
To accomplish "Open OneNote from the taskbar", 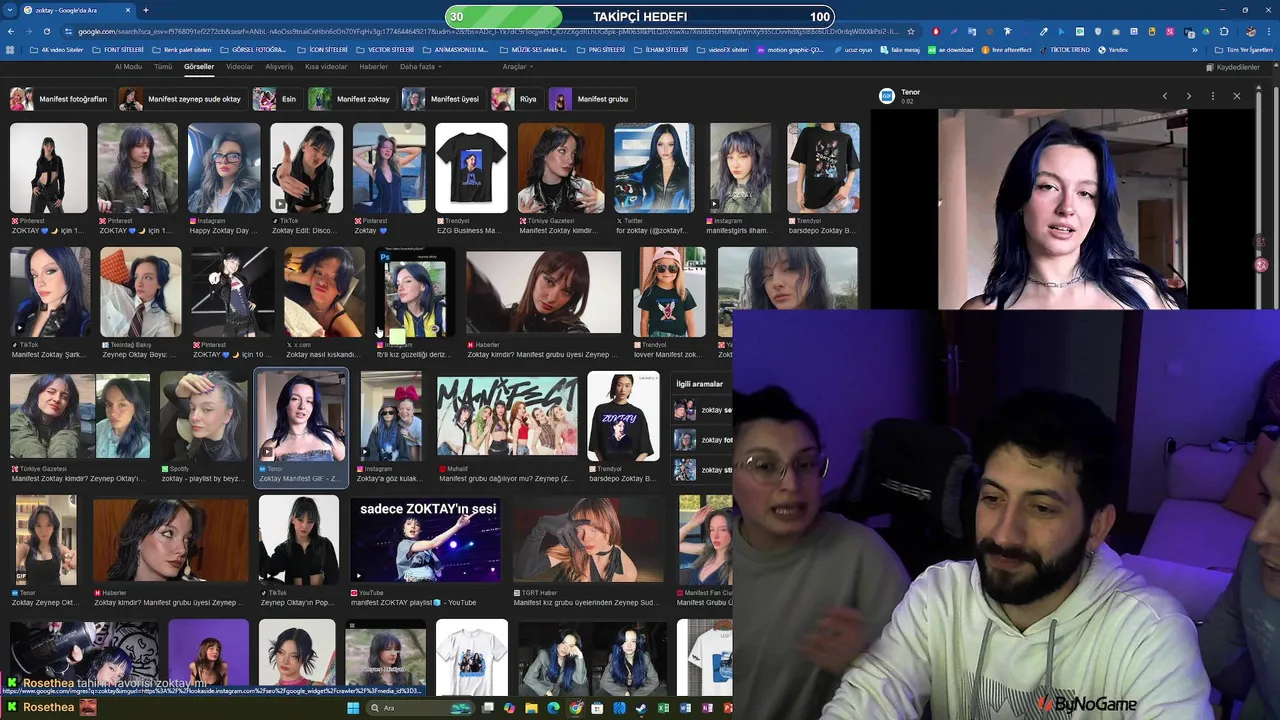I will coord(707,708).
